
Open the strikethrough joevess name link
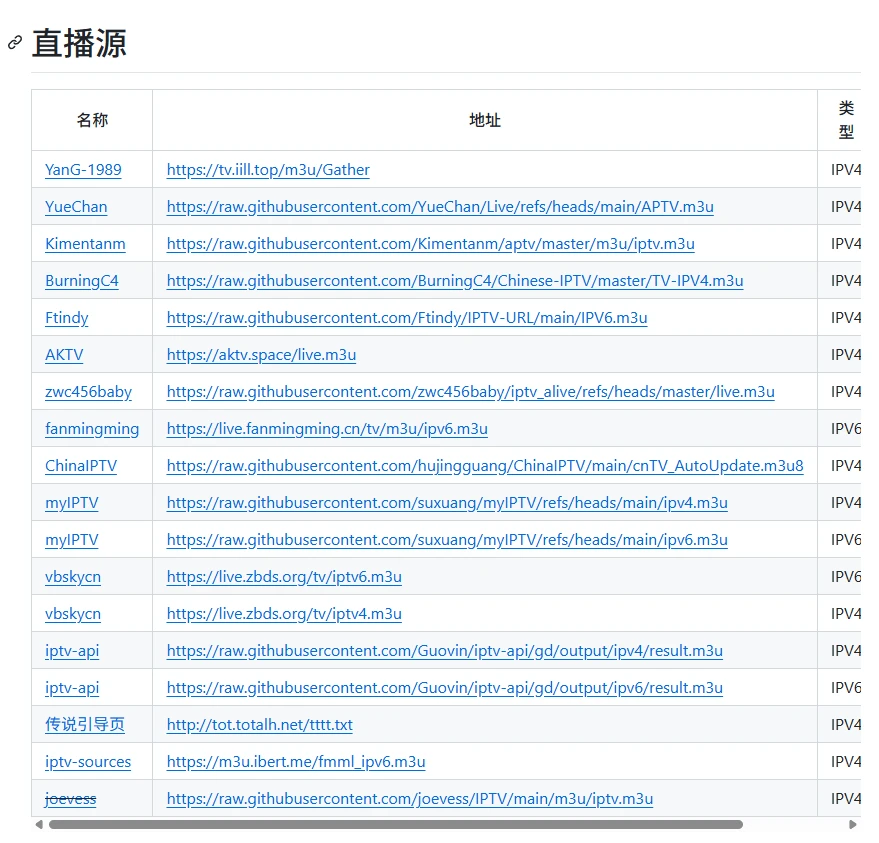point(70,799)
